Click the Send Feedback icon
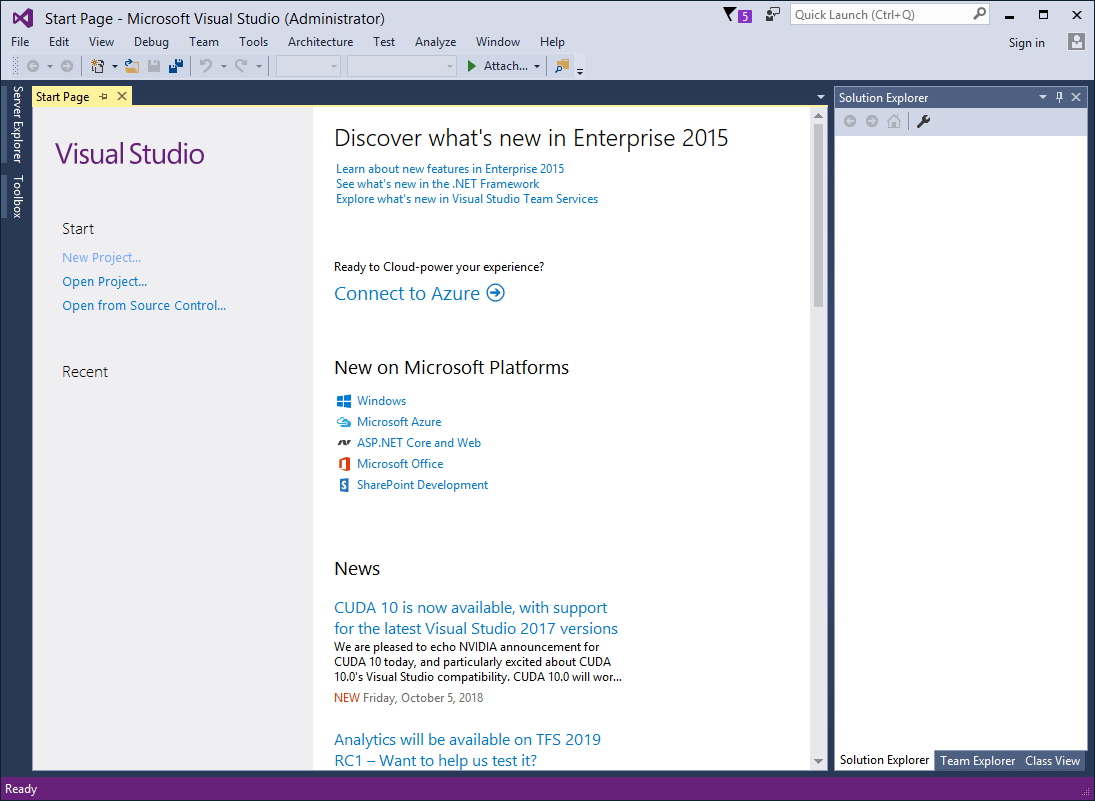The height and width of the screenshot is (801, 1095). pyautogui.click(x=772, y=15)
